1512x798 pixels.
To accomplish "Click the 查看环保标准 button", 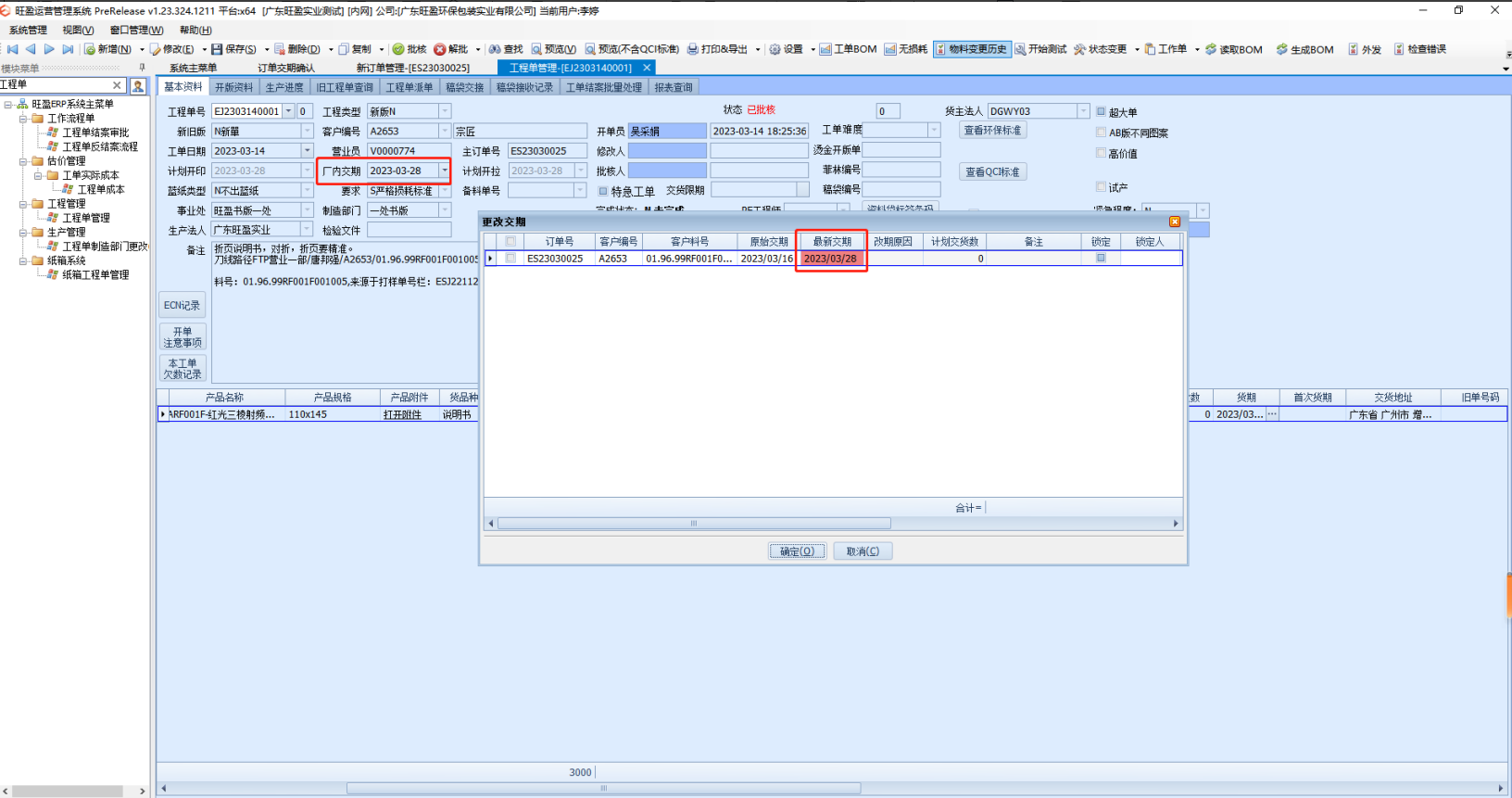I will click(x=992, y=131).
